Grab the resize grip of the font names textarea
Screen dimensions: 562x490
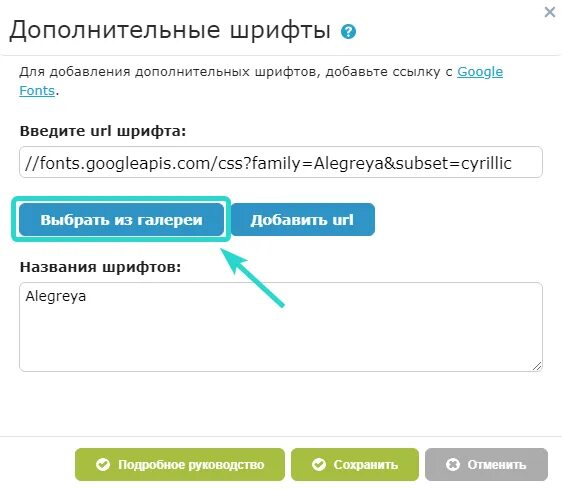(x=537, y=366)
